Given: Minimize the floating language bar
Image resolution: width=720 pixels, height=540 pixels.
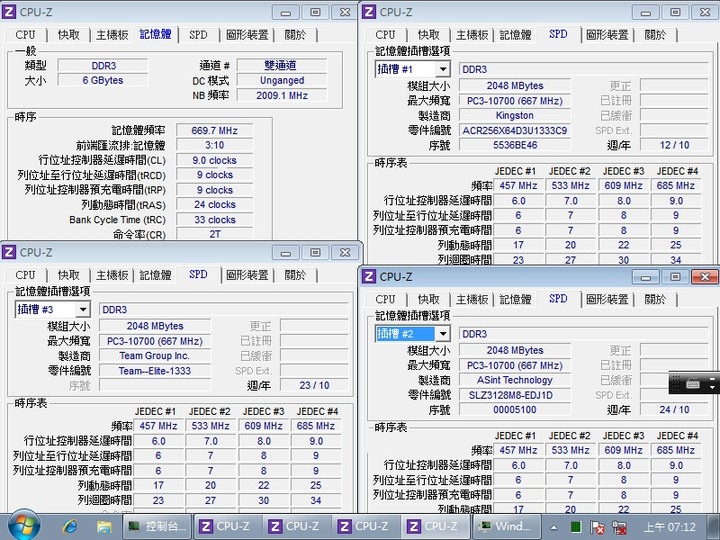Looking at the screenshot, I should pos(712,378).
